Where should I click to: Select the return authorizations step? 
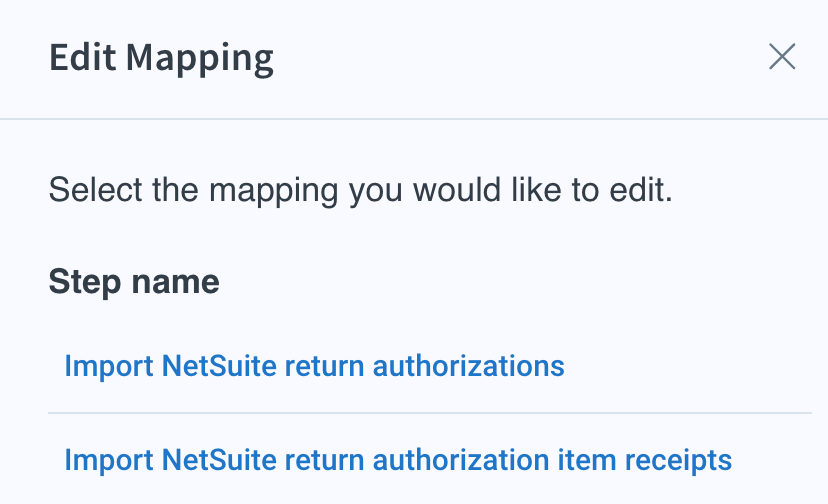tap(314, 366)
